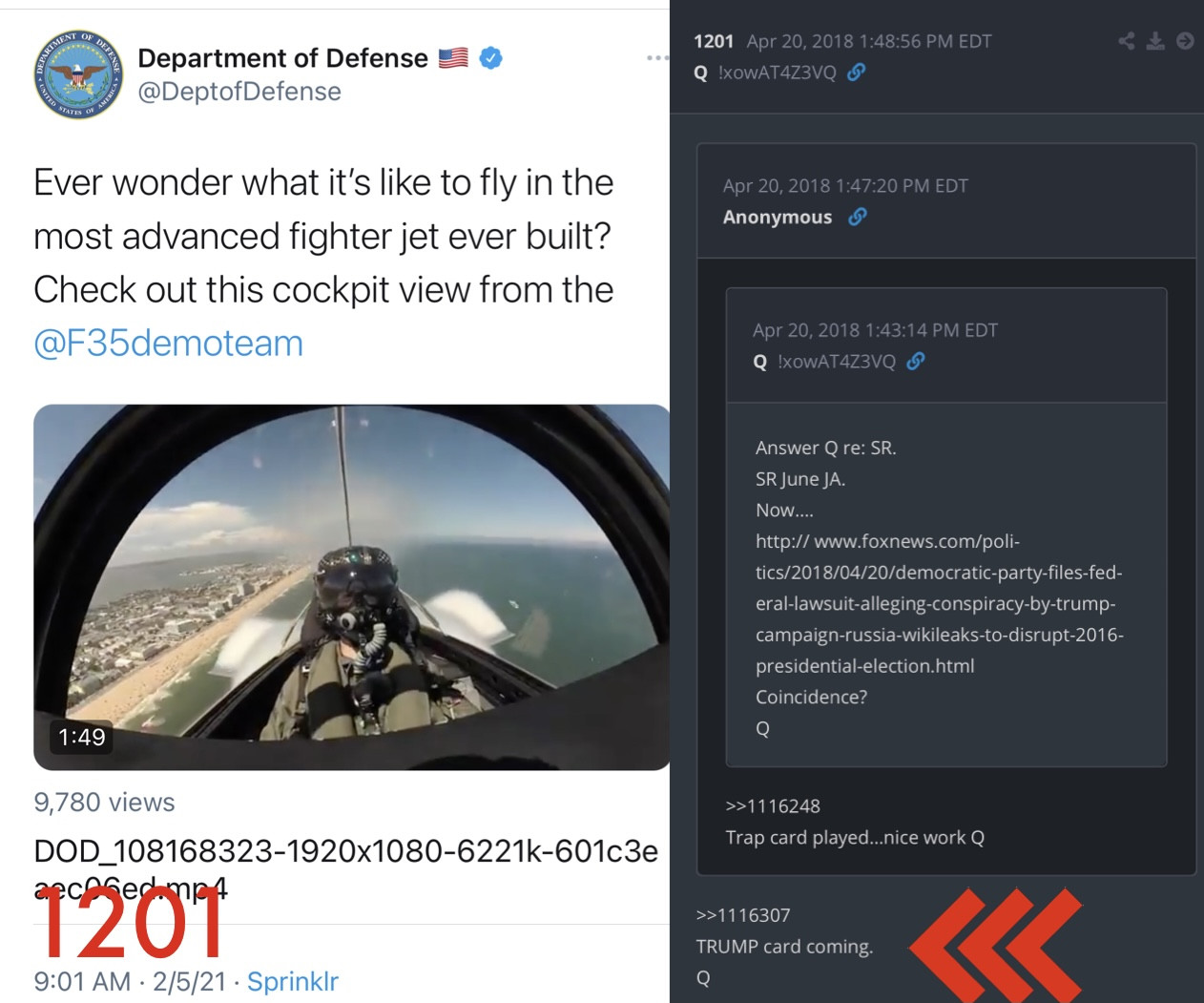This screenshot has width=1204, height=1003.
Task: Play the F-35 cockpit video
Action: (x=352, y=587)
